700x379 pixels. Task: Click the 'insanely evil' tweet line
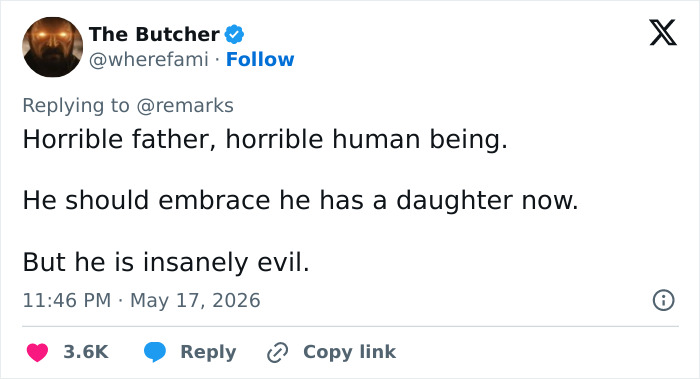(166, 262)
